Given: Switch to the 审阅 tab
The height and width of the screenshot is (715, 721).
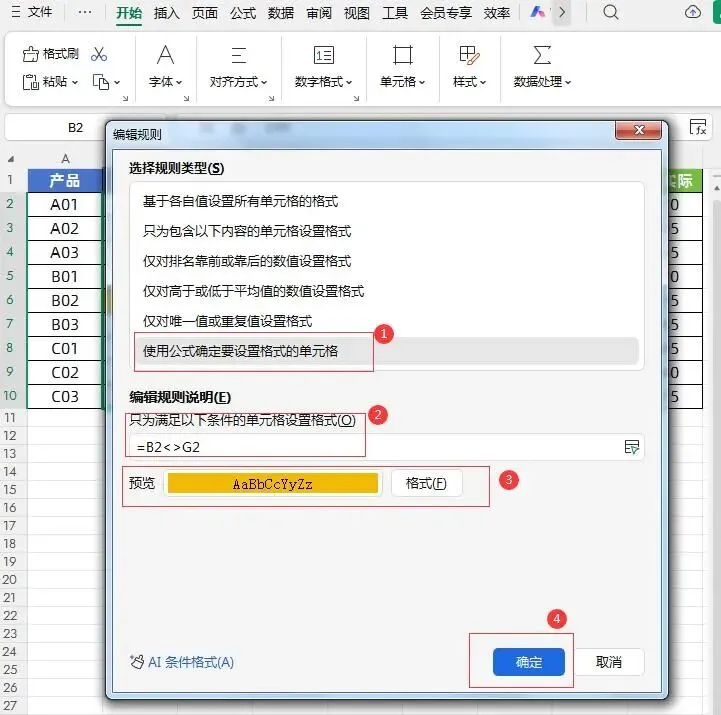Looking at the screenshot, I should (x=319, y=13).
